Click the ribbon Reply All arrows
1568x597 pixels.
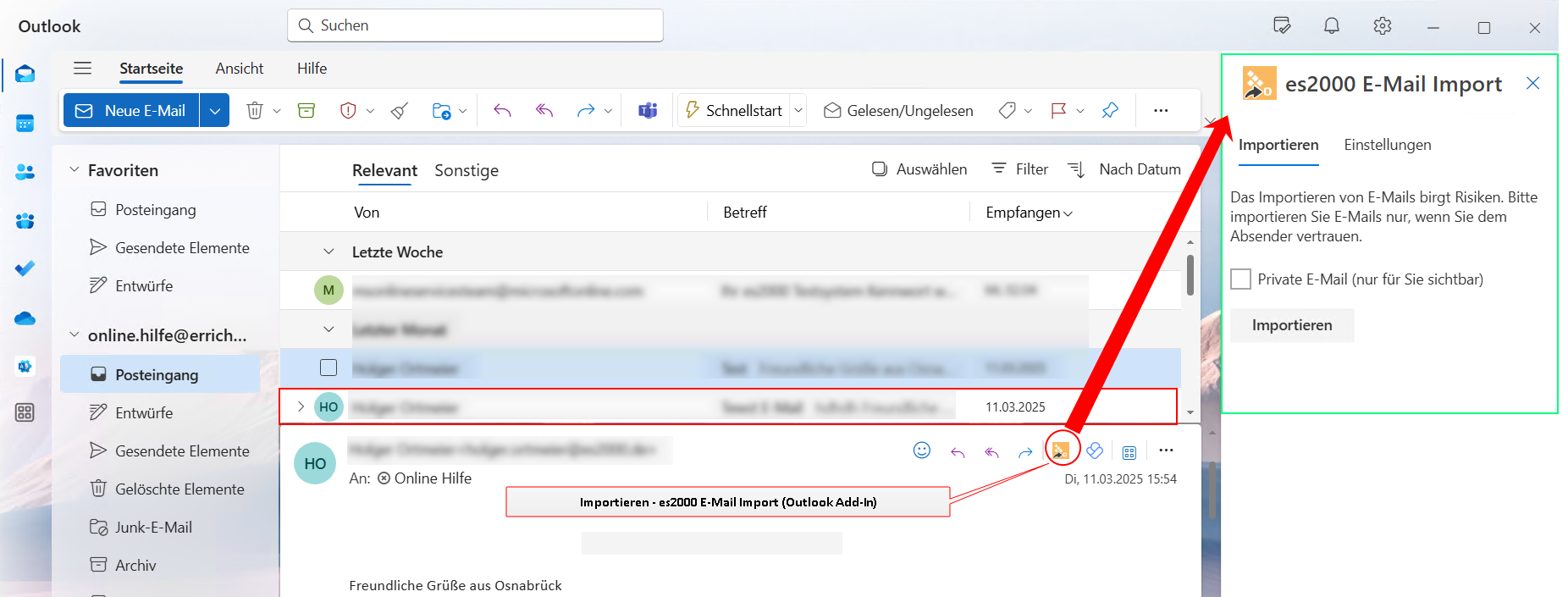pyautogui.click(x=544, y=111)
